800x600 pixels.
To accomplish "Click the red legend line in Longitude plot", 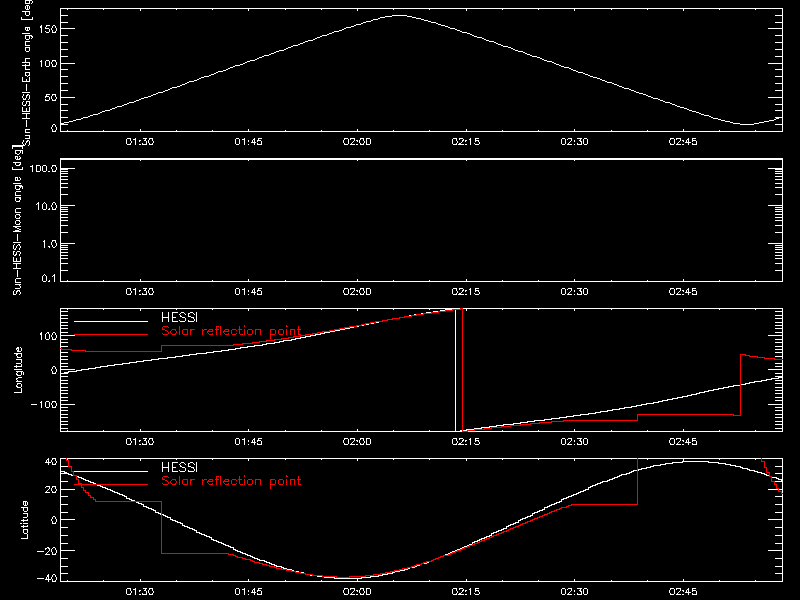I will tap(111, 335).
